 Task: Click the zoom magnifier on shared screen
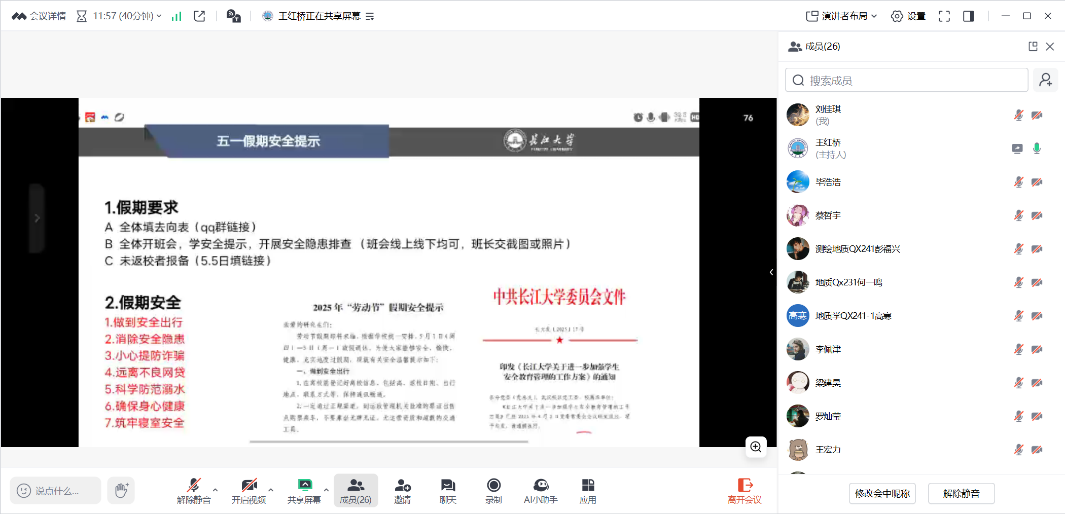pyautogui.click(x=756, y=446)
